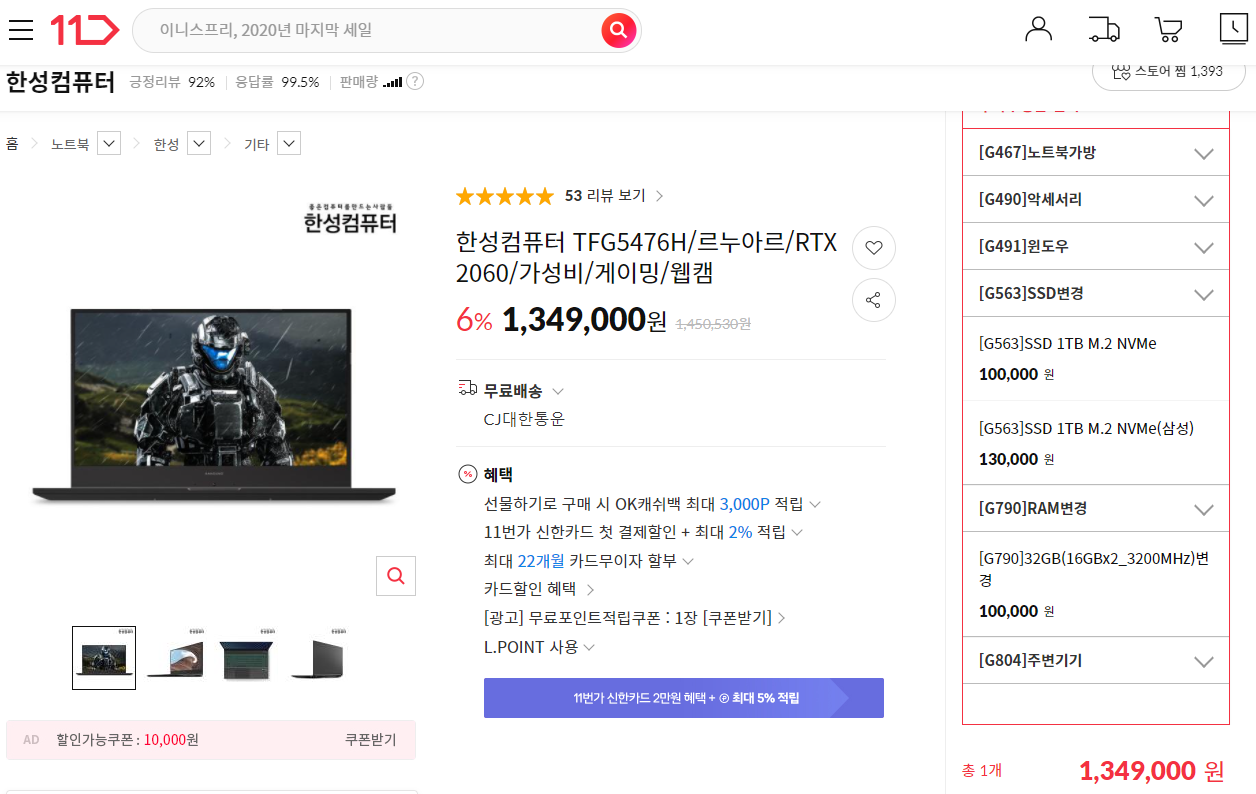Open the 노트북 breadcrumb dropdown
This screenshot has height=794, width=1256.
[x=109, y=144]
